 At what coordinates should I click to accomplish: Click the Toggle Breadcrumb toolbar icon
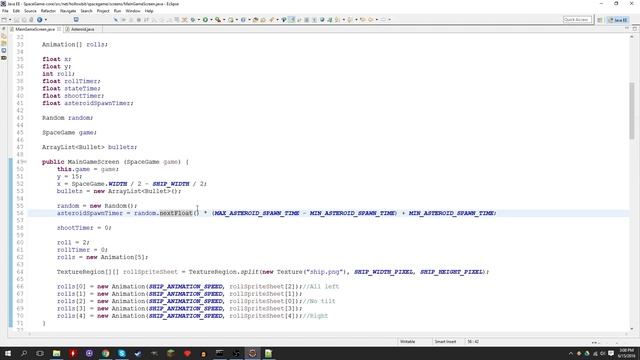pyautogui.click(x=284, y=20)
